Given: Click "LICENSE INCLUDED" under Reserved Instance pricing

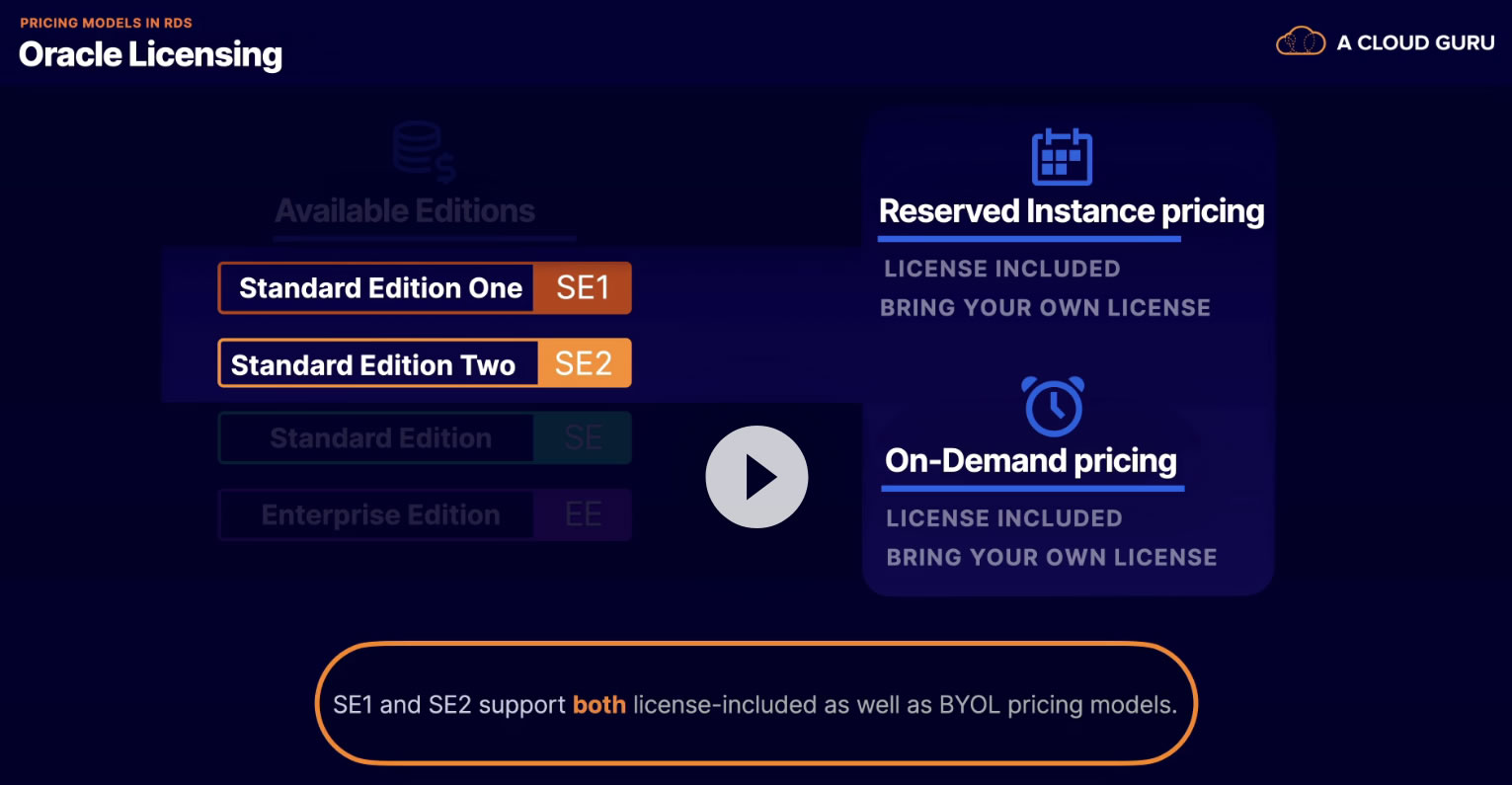Looking at the screenshot, I should click(x=1002, y=269).
